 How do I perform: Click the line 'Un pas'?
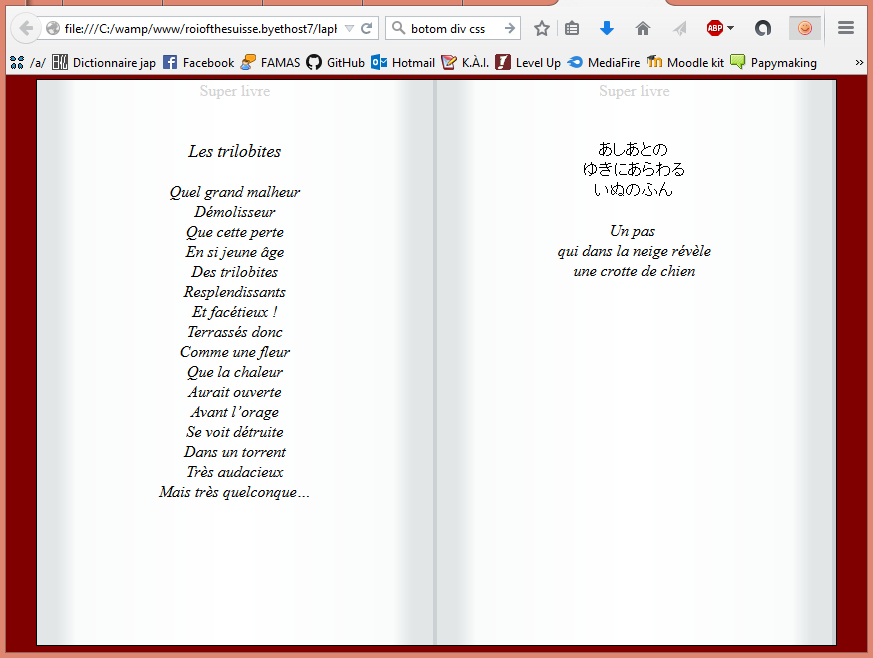tap(632, 231)
